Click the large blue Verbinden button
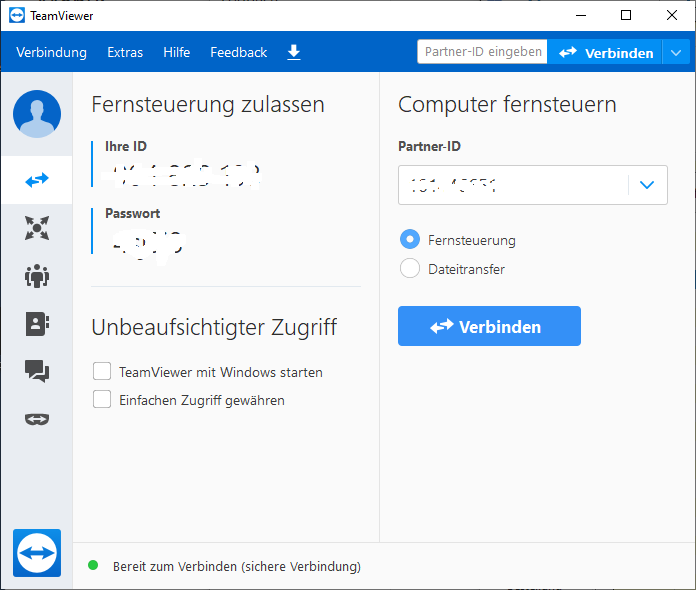 click(x=489, y=326)
